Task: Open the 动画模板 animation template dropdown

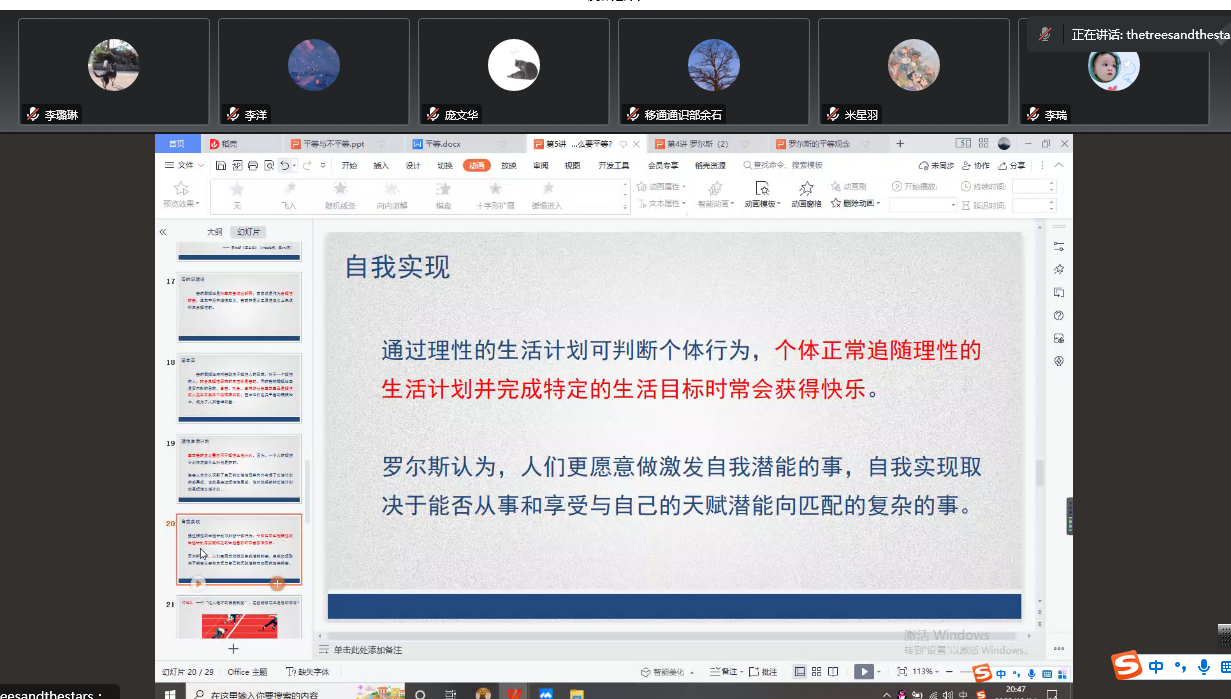Action: [x=762, y=203]
